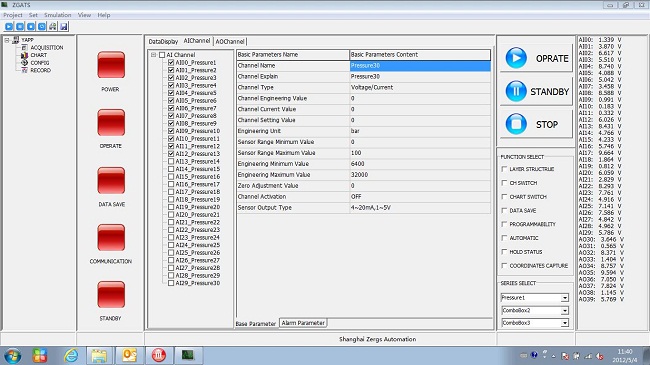Select the Engineering Maximum Value 32000 cell

coord(420,175)
